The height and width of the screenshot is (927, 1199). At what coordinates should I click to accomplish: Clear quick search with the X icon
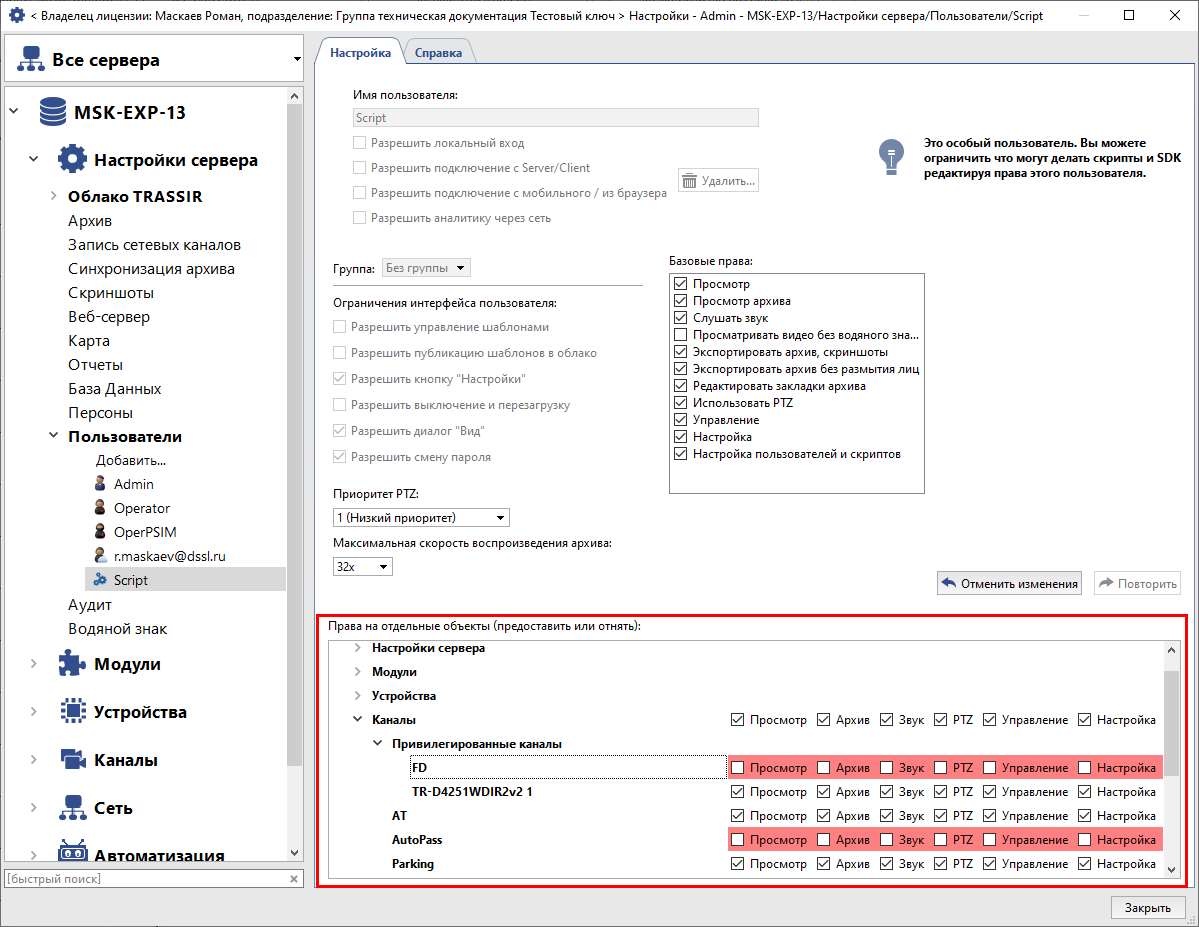pos(294,879)
